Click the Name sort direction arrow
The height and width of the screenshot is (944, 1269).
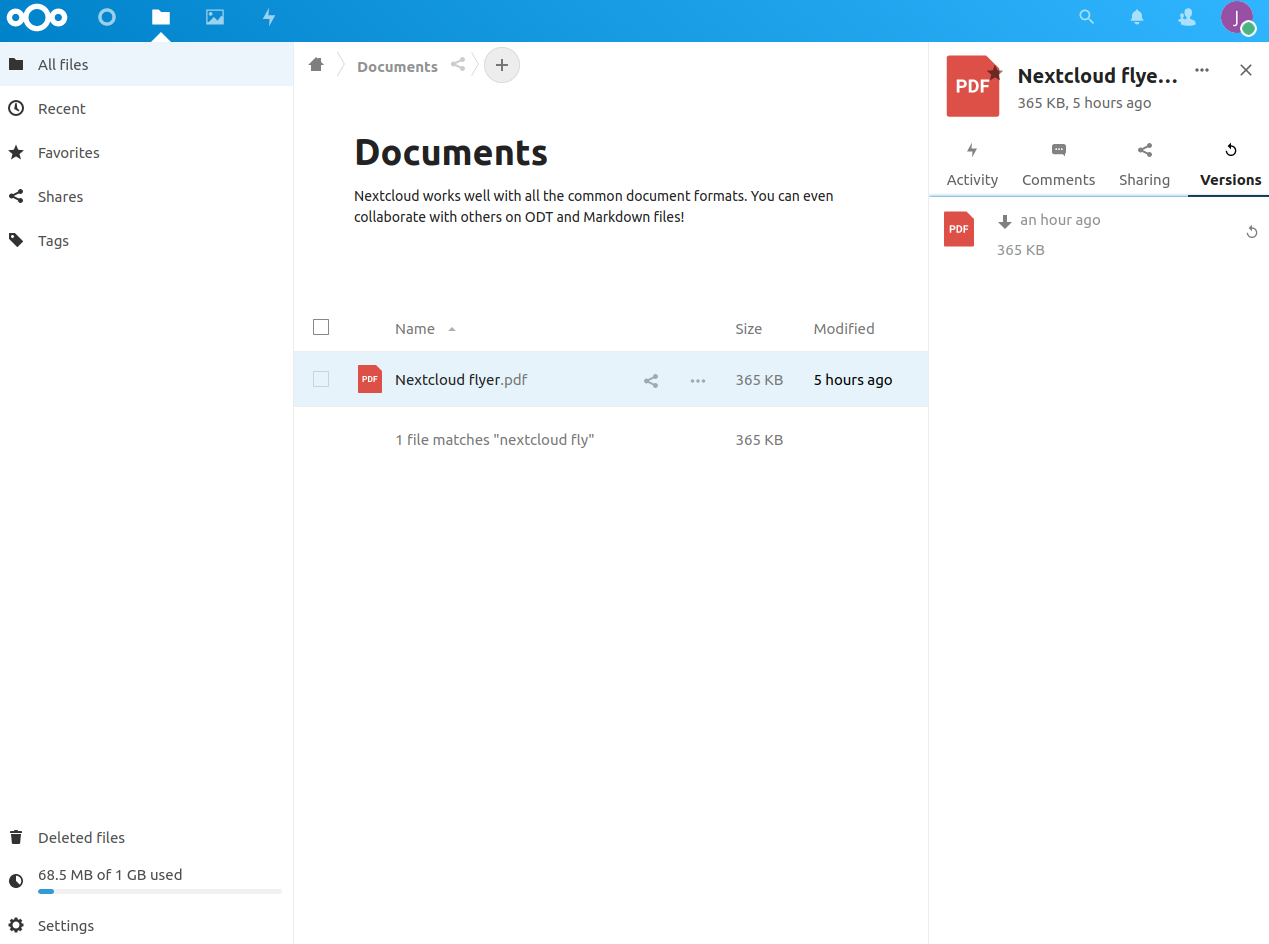pyautogui.click(x=452, y=329)
